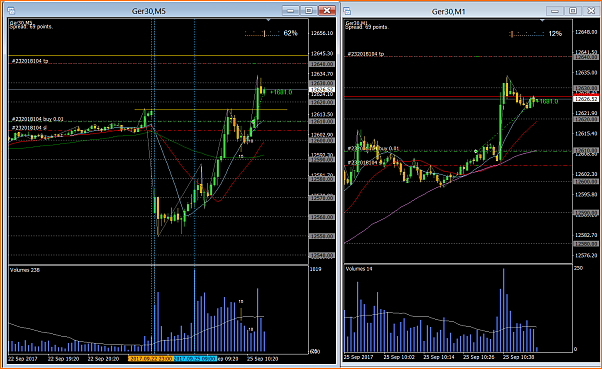This screenshot has height=369, width=602.
Task: Click the 62% candle progress bar in M5
Action: tap(262, 34)
